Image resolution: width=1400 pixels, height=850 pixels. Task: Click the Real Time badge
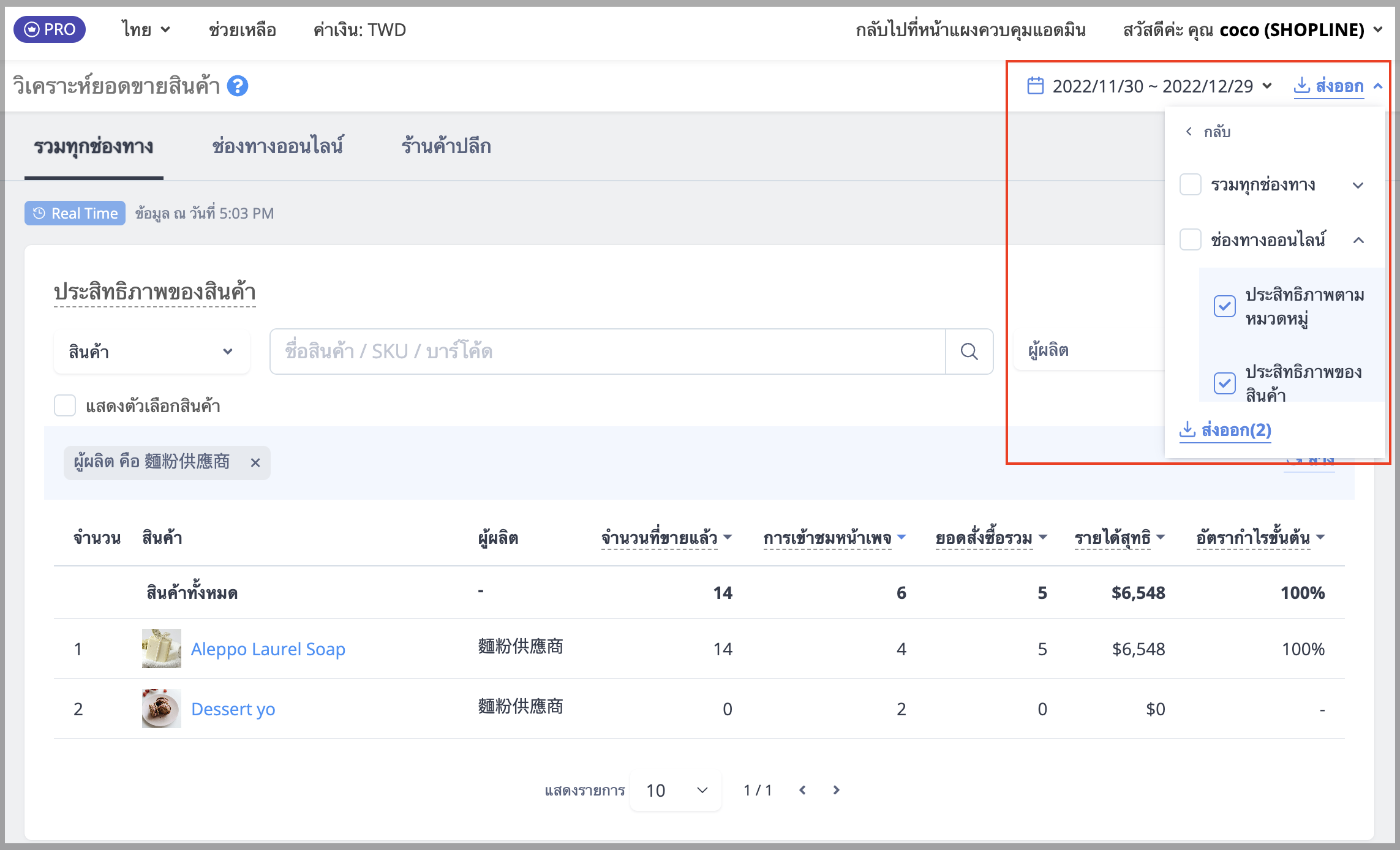pyautogui.click(x=75, y=213)
